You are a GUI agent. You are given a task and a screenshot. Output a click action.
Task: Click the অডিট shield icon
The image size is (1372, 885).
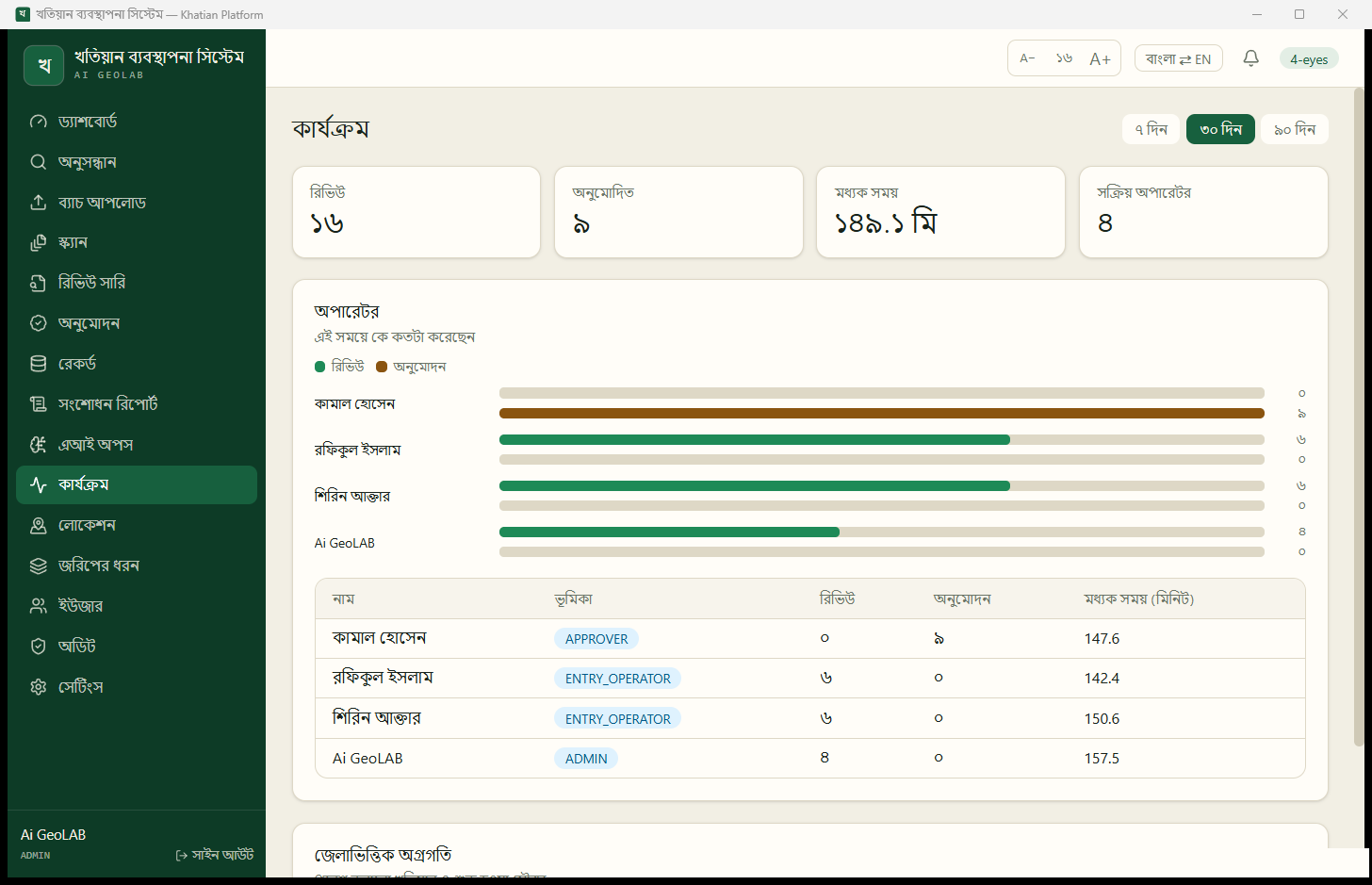39,647
